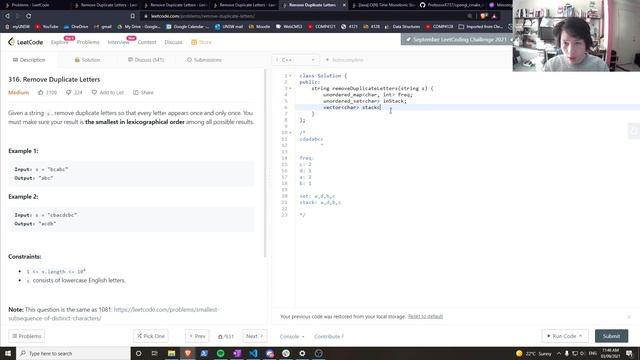
Task: Open Store in LeetCode navbar
Action: click(x=202, y=42)
